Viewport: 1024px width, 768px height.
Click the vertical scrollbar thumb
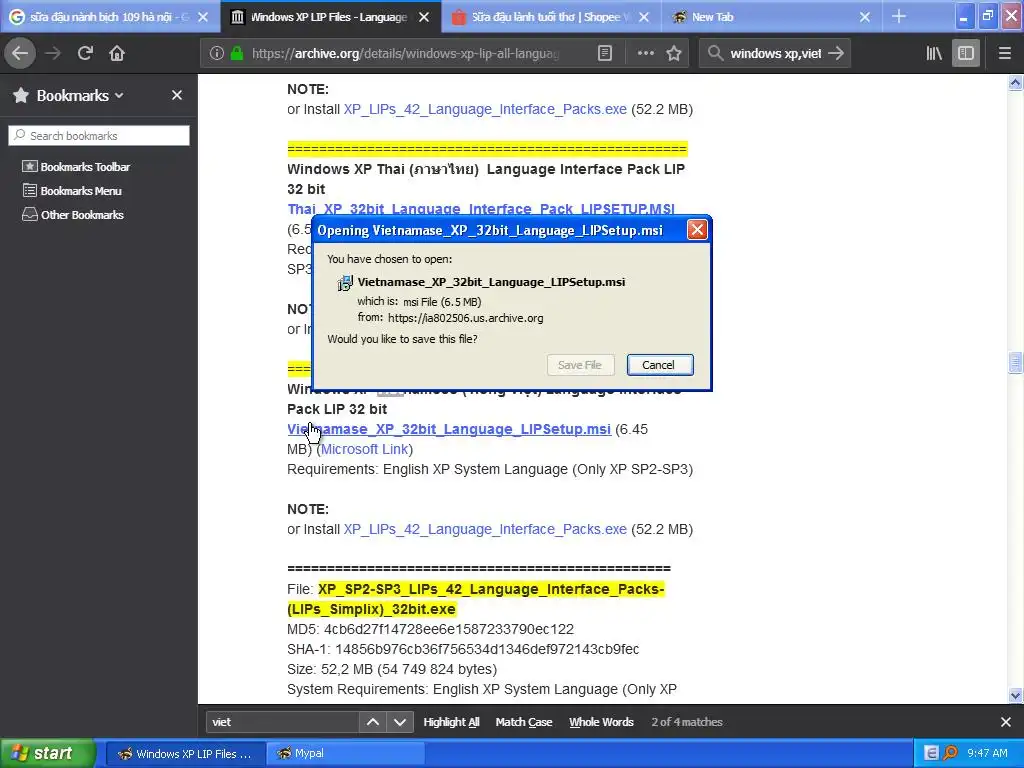pos(1015,362)
